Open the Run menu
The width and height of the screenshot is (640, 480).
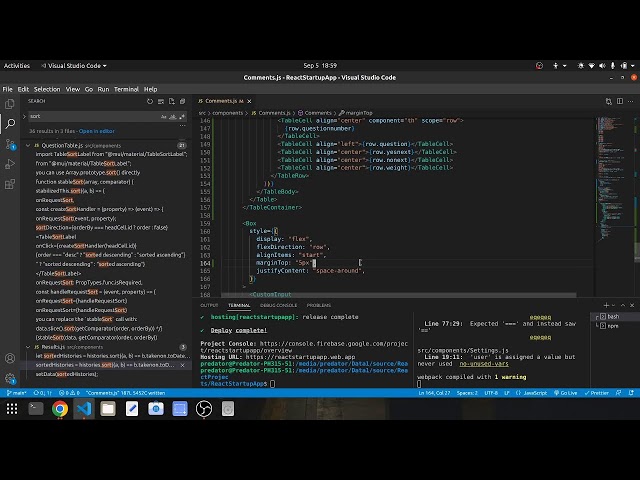click(103, 89)
